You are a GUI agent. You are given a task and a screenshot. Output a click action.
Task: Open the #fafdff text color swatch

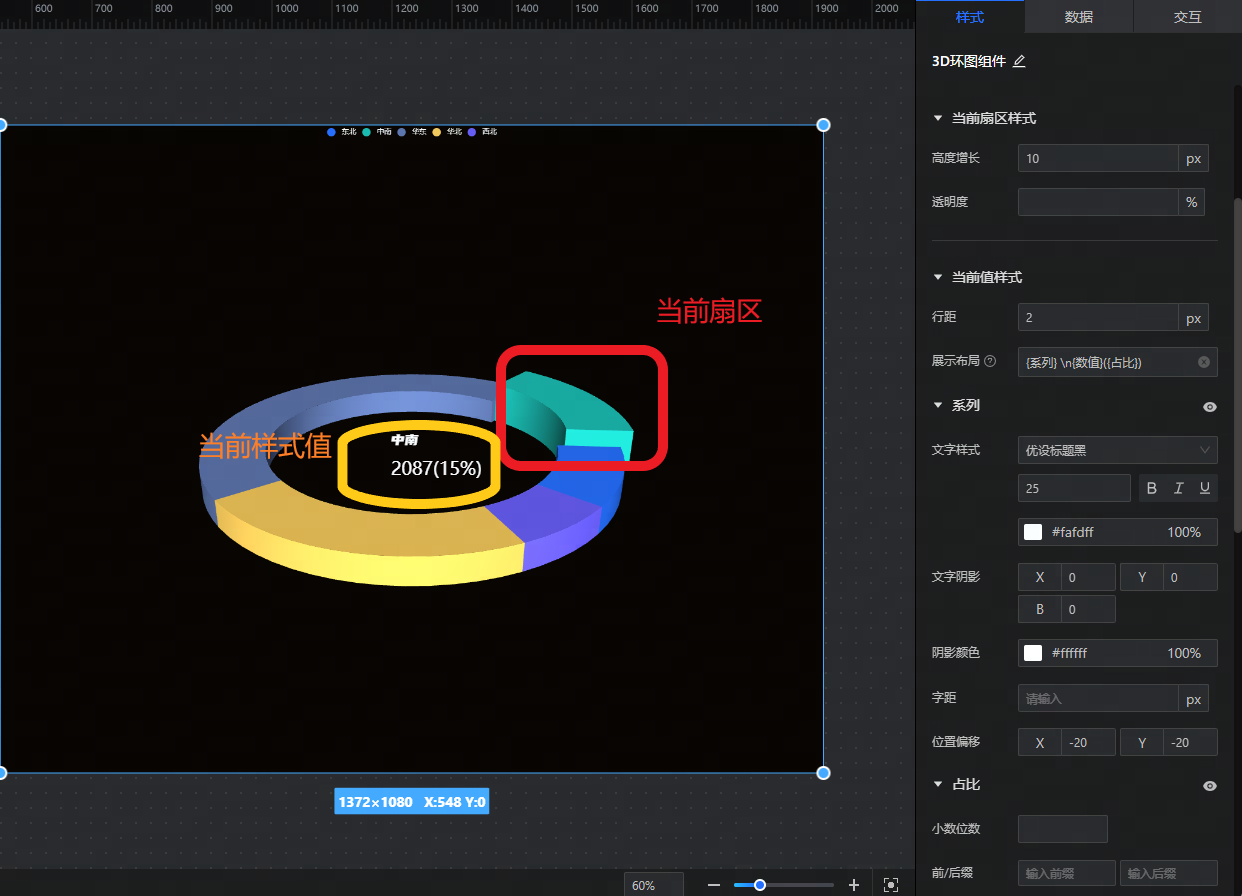1033,532
